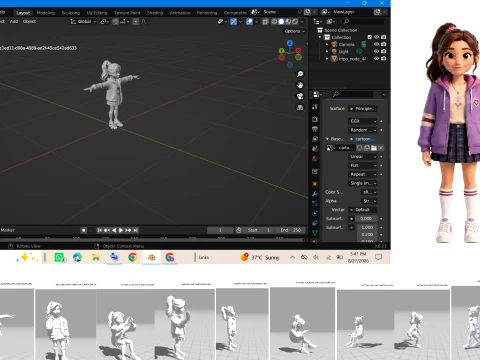Open the Output properties tab icon
The image size is (480, 360).
click(x=315, y=129)
